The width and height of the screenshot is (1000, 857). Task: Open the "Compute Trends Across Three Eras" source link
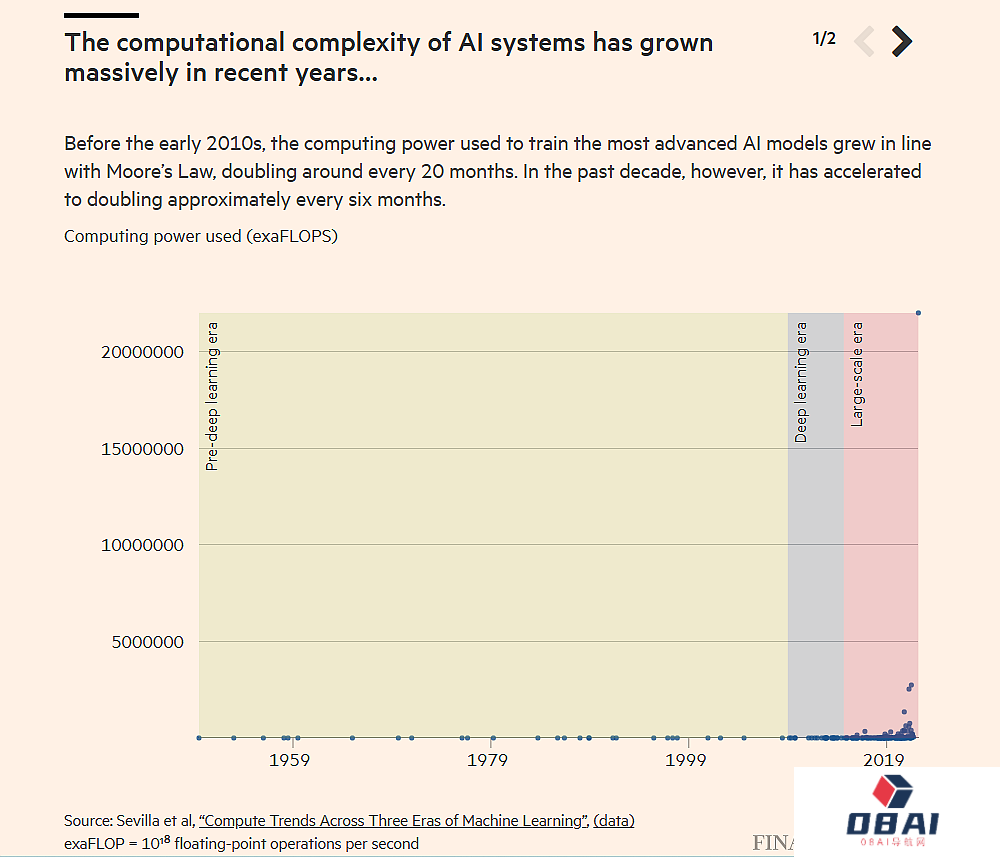(392, 820)
